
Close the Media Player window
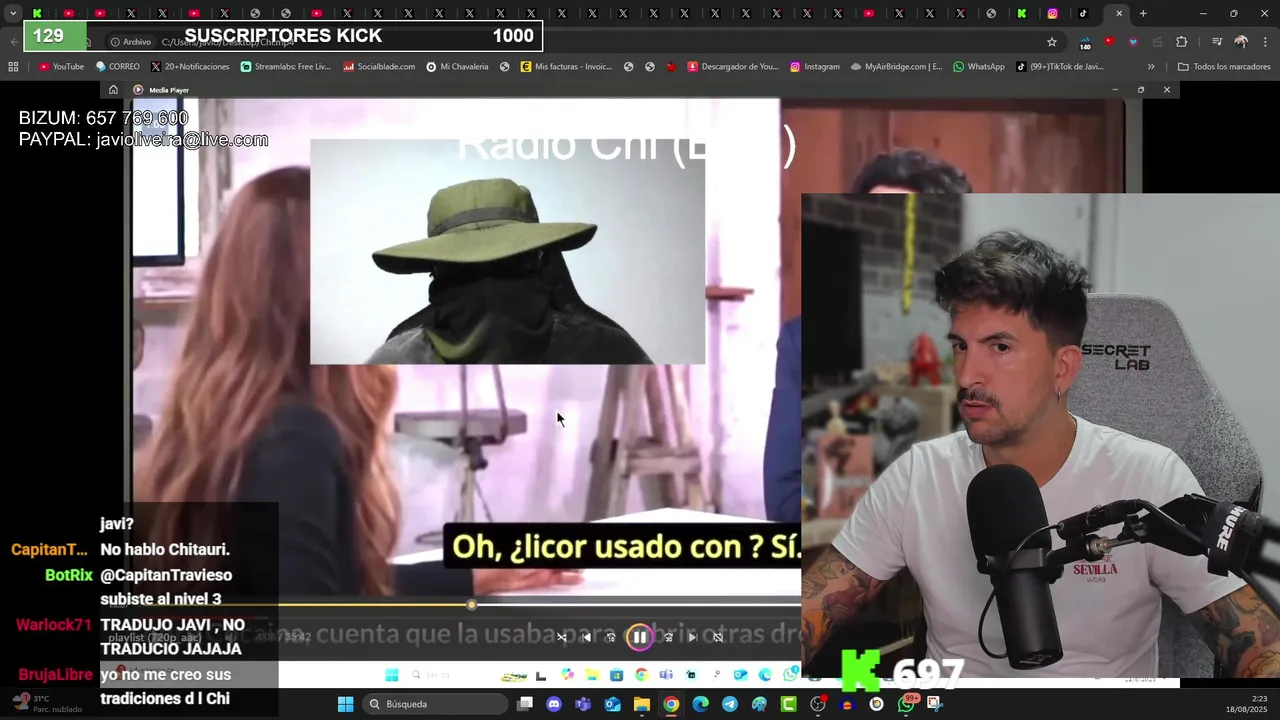(x=1166, y=90)
